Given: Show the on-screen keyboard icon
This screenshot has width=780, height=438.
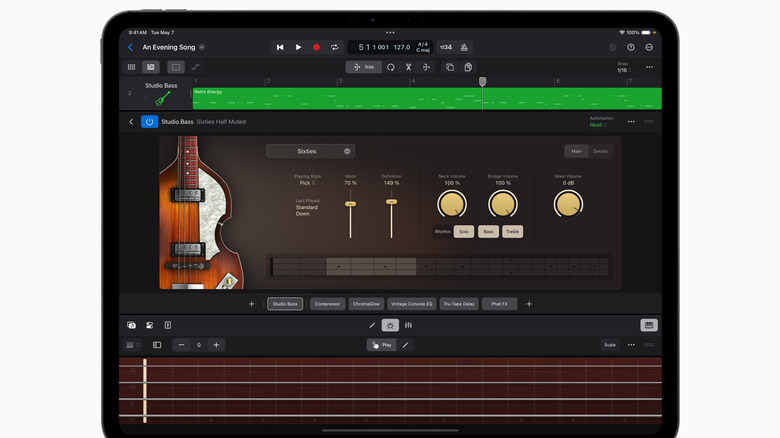Looking at the screenshot, I should [649, 325].
